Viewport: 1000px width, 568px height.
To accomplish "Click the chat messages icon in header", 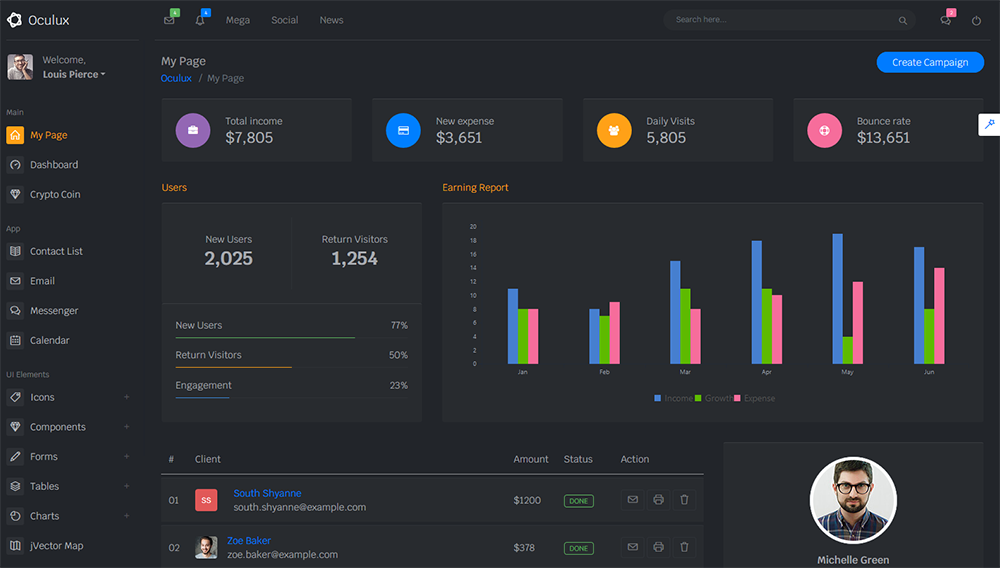I will coord(946,21).
